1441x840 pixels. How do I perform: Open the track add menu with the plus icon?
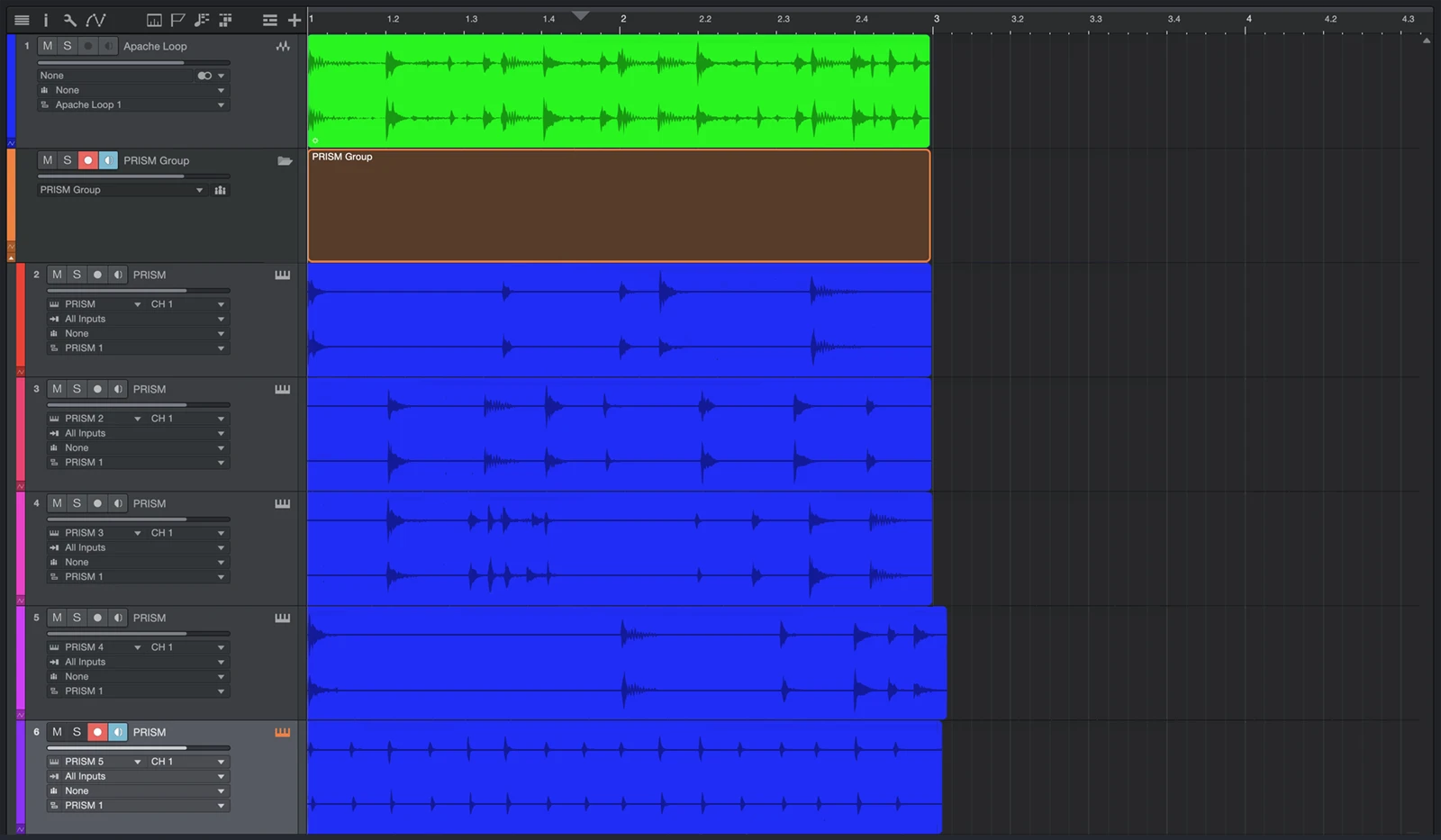click(x=295, y=20)
